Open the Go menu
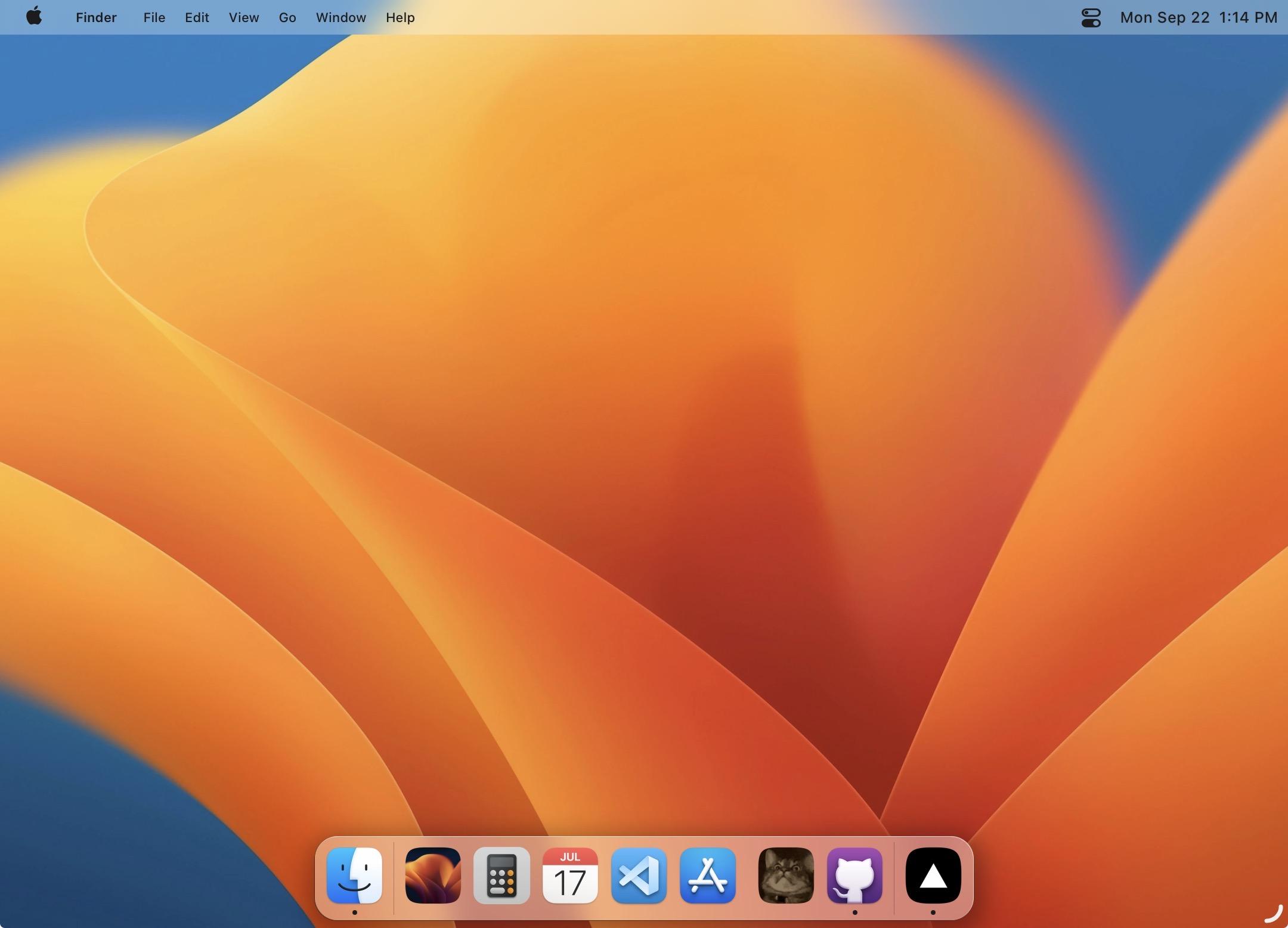Screen dimensions: 1288x928 tap(287, 17)
